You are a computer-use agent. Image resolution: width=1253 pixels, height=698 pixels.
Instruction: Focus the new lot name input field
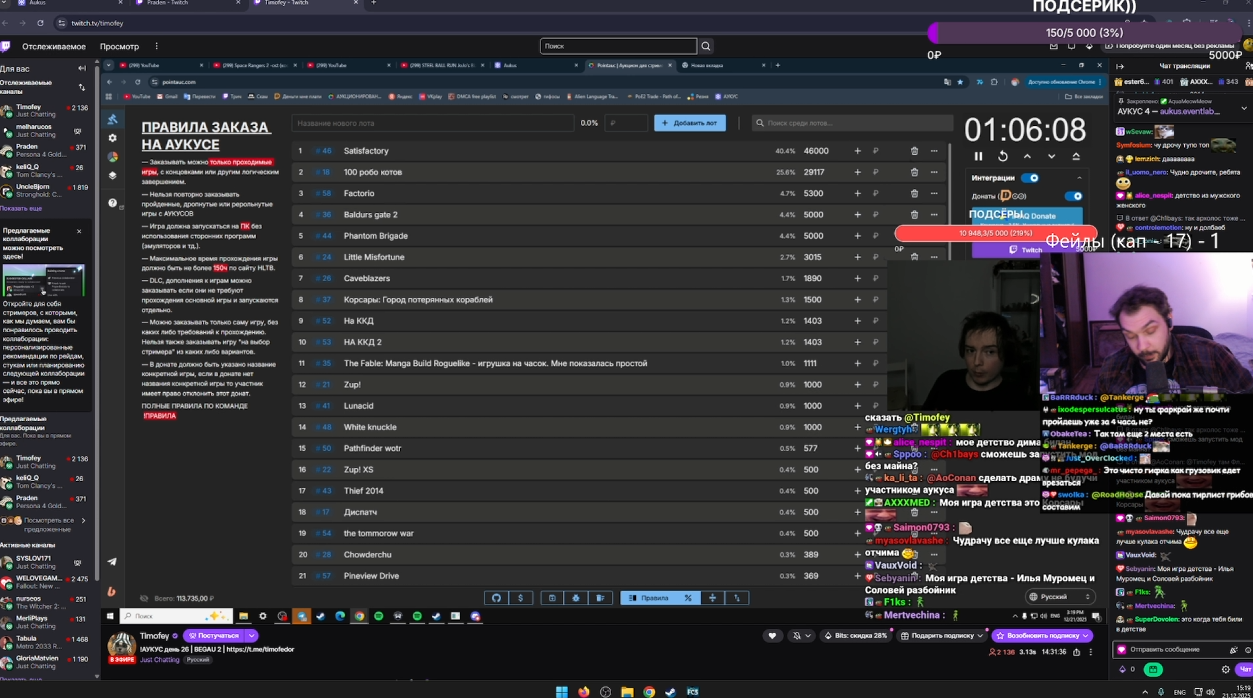point(435,123)
